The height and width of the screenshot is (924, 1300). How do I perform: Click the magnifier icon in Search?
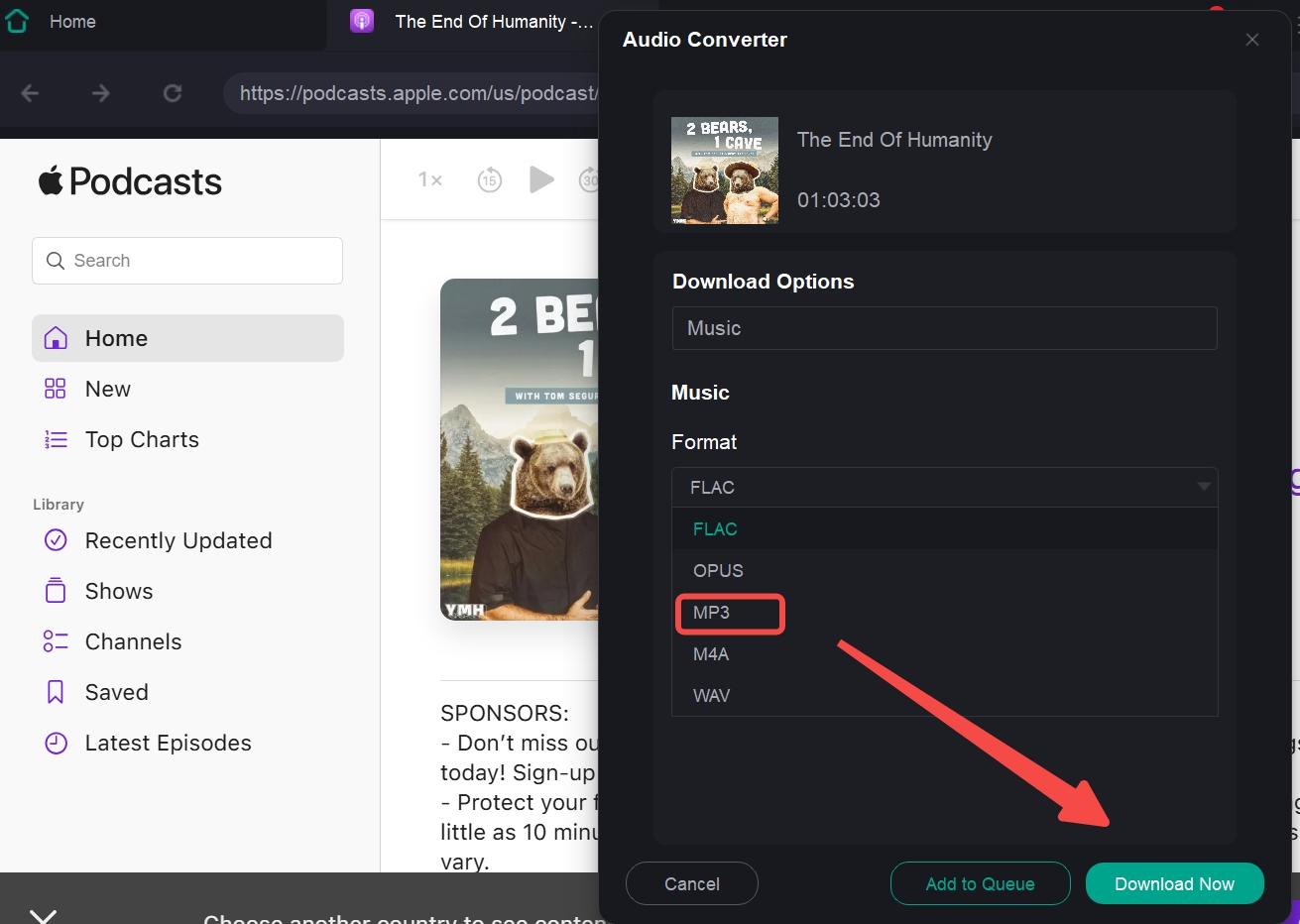[56, 261]
